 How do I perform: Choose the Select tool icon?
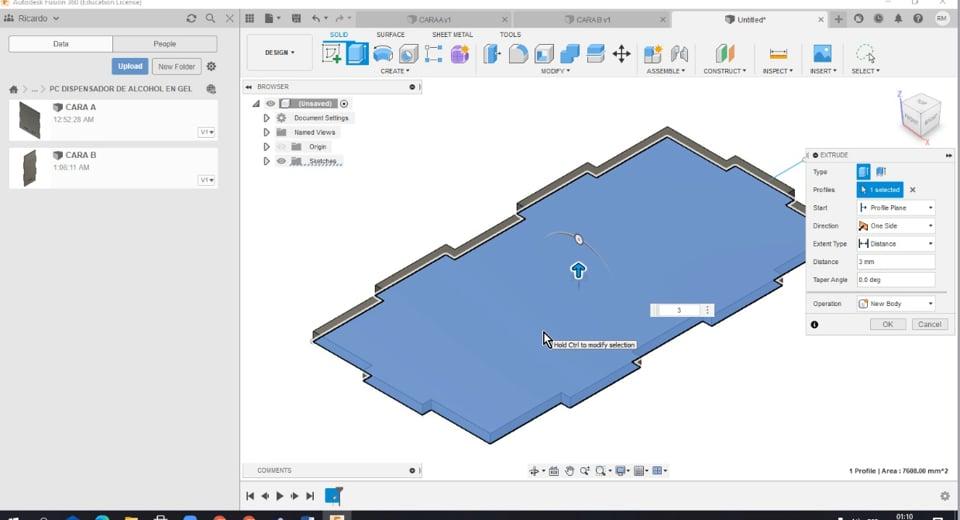click(x=865, y=54)
